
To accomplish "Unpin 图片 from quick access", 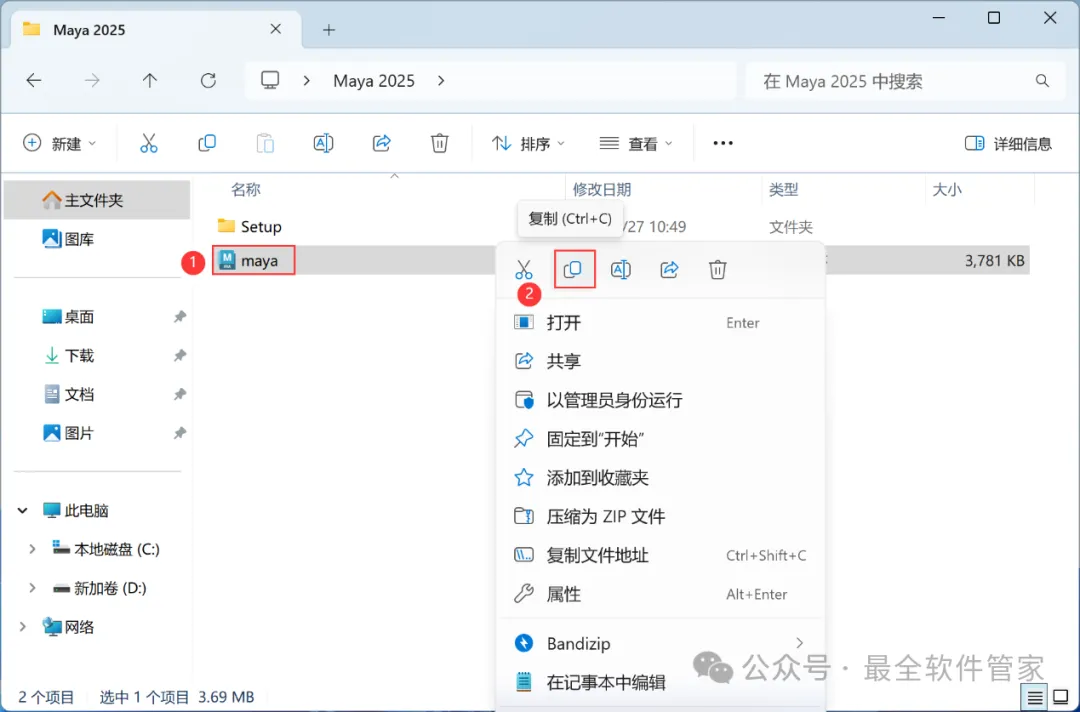I will pos(180,433).
